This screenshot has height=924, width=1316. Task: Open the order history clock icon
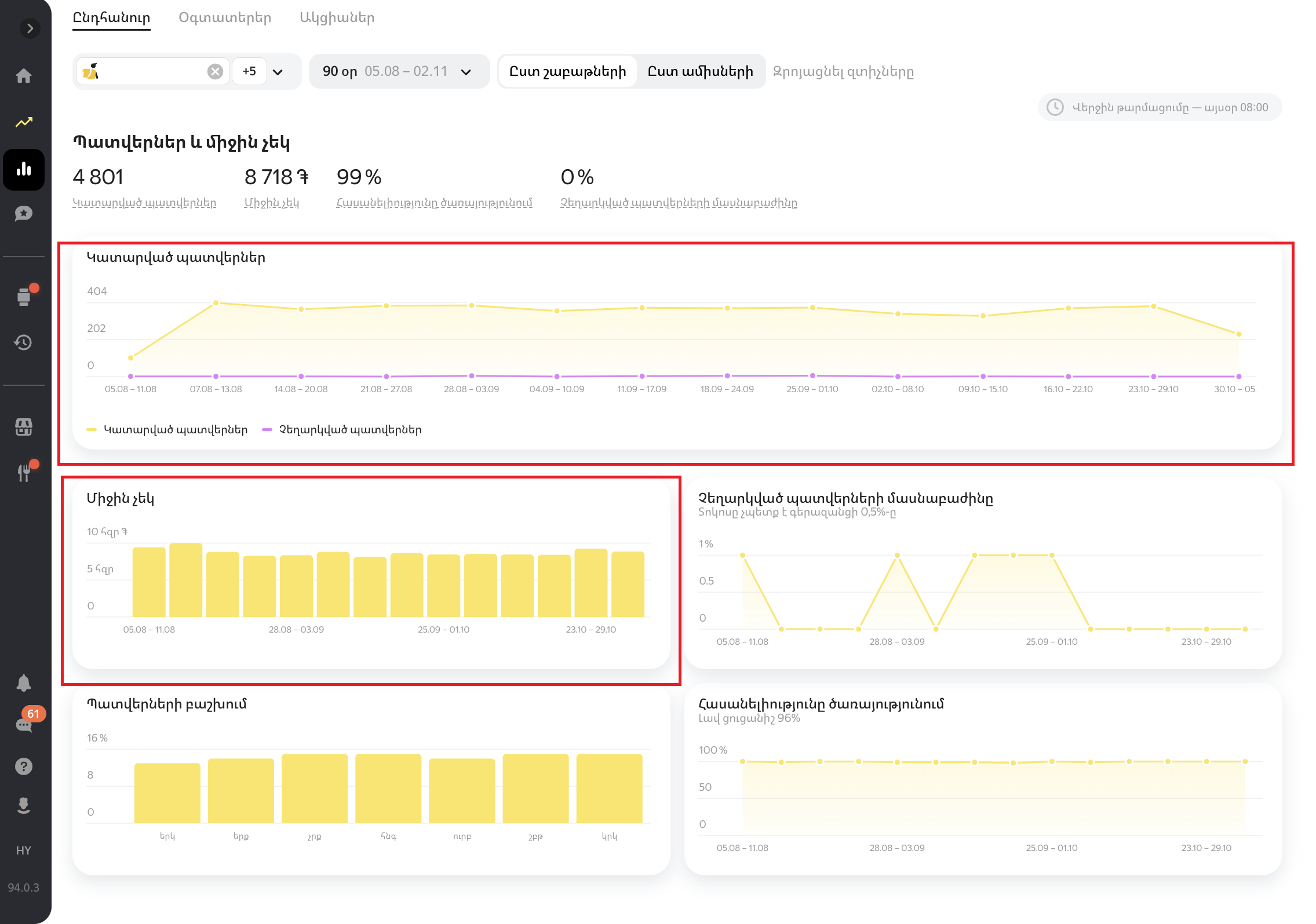[24, 342]
